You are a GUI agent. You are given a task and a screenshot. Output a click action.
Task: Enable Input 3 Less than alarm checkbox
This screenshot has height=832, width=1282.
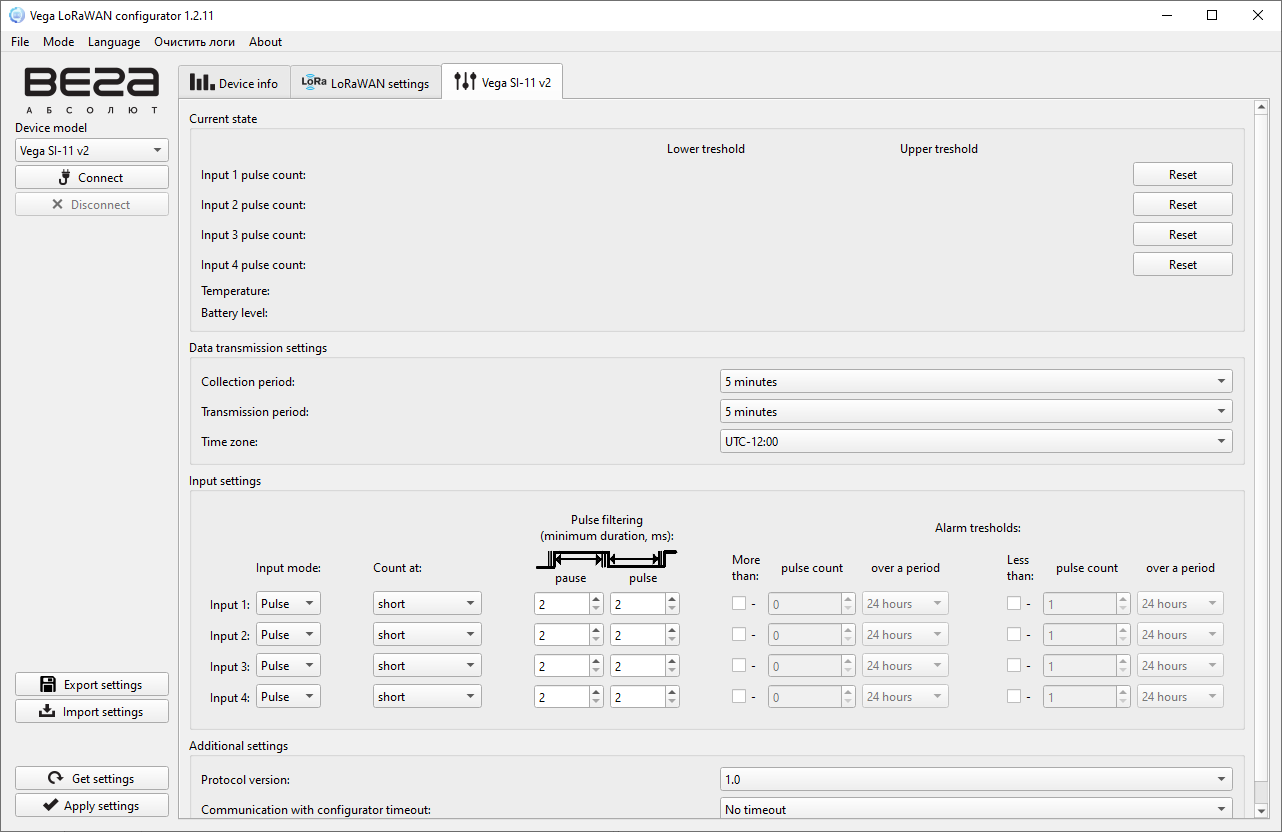pos(1014,666)
